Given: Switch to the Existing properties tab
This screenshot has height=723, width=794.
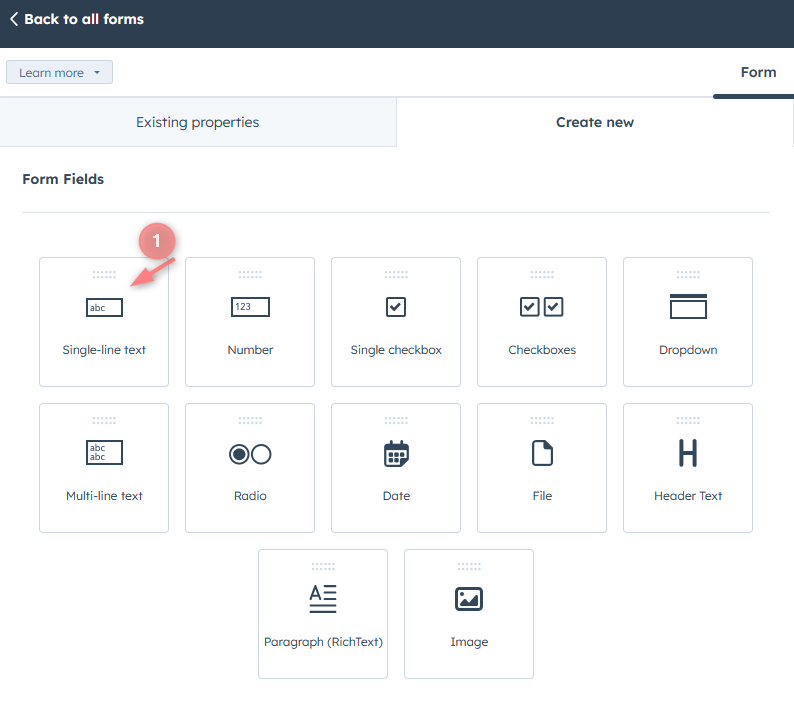Looking at the screenshot, I should [x=198, y=122].
